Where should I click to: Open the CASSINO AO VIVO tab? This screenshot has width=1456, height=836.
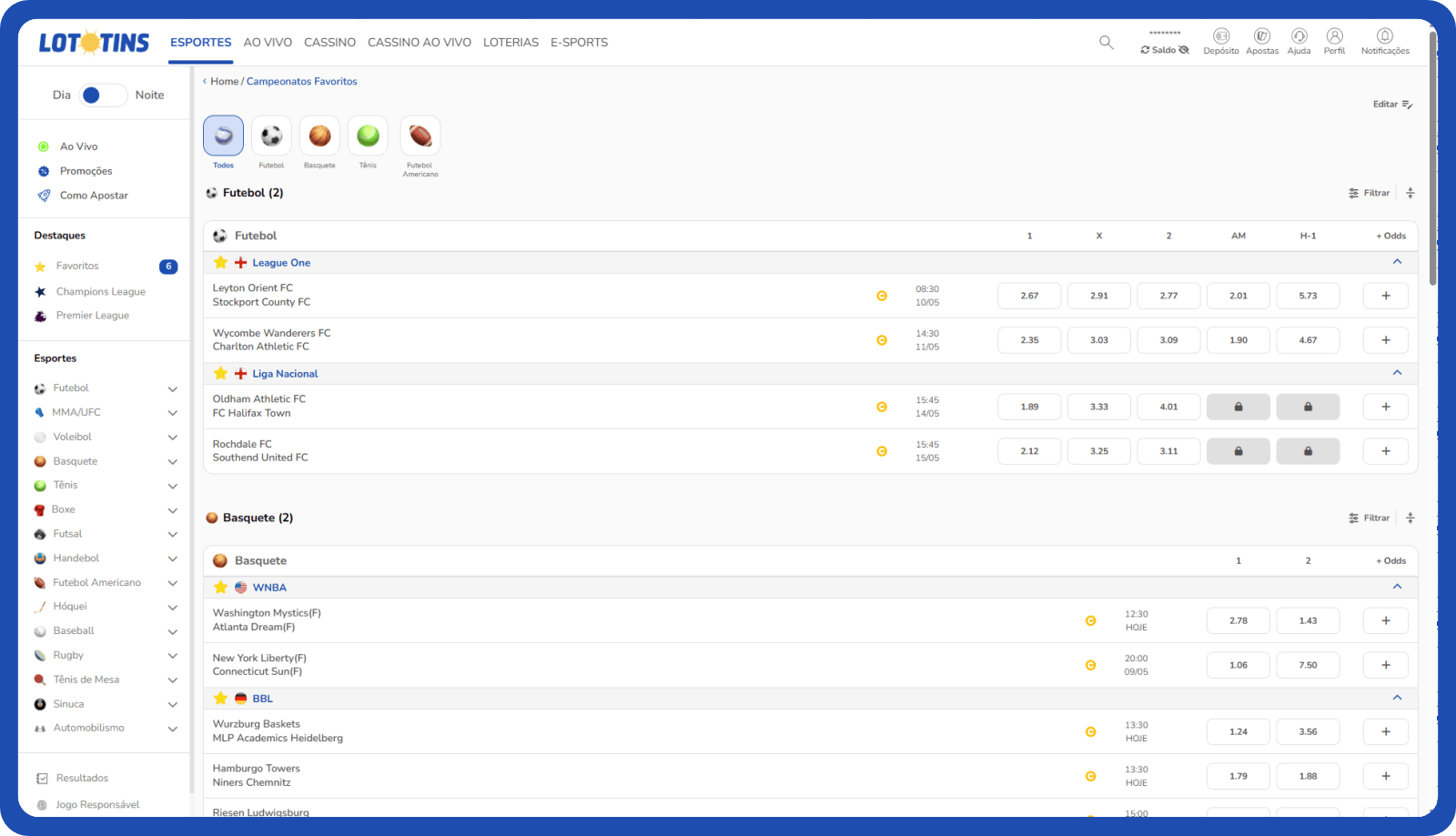coord(420,42)
